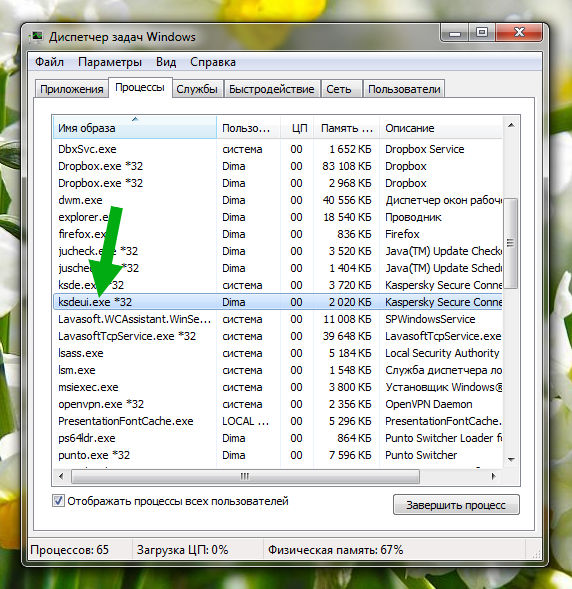Click the Task Manager title bar icon

(37, 37)
